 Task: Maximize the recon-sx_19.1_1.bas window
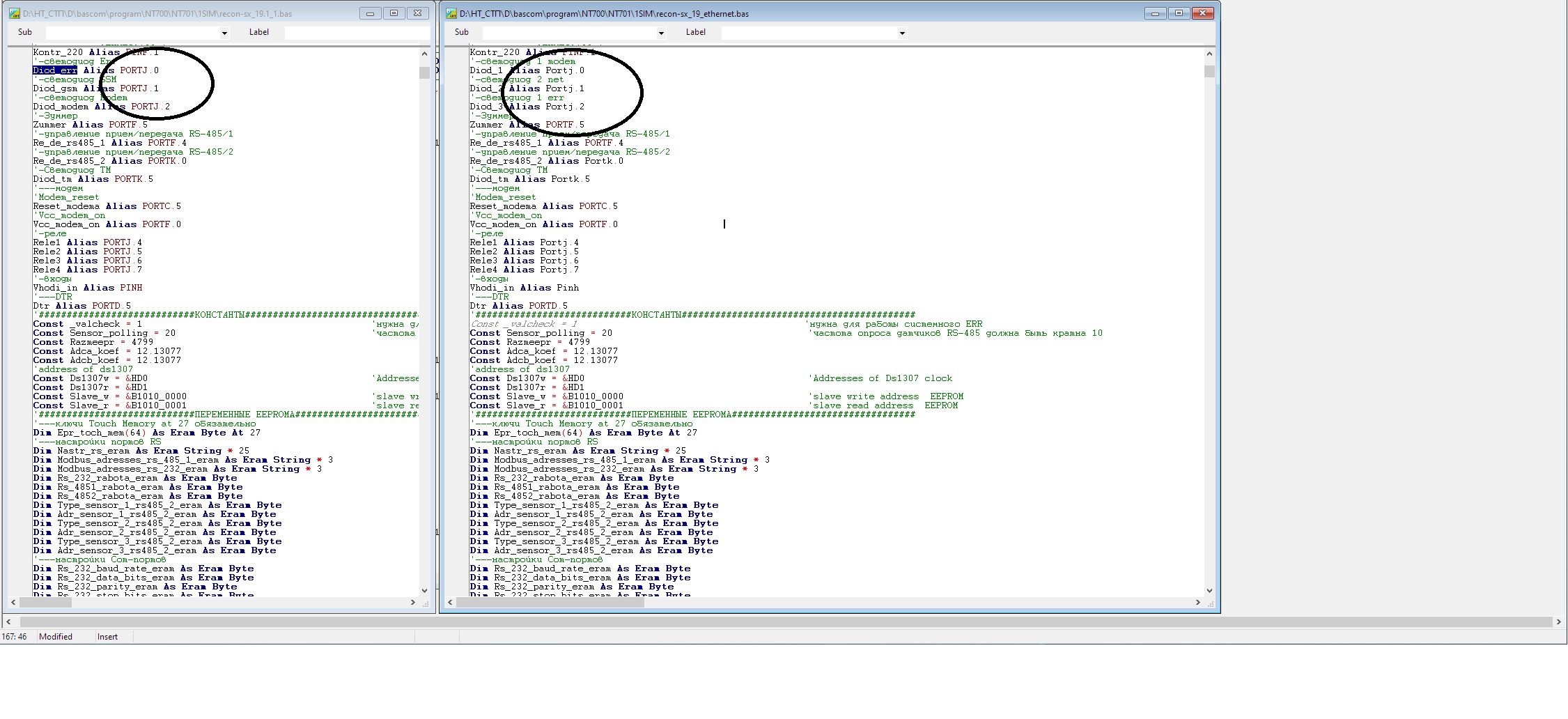pyautogui.click(x=394, y=13)
